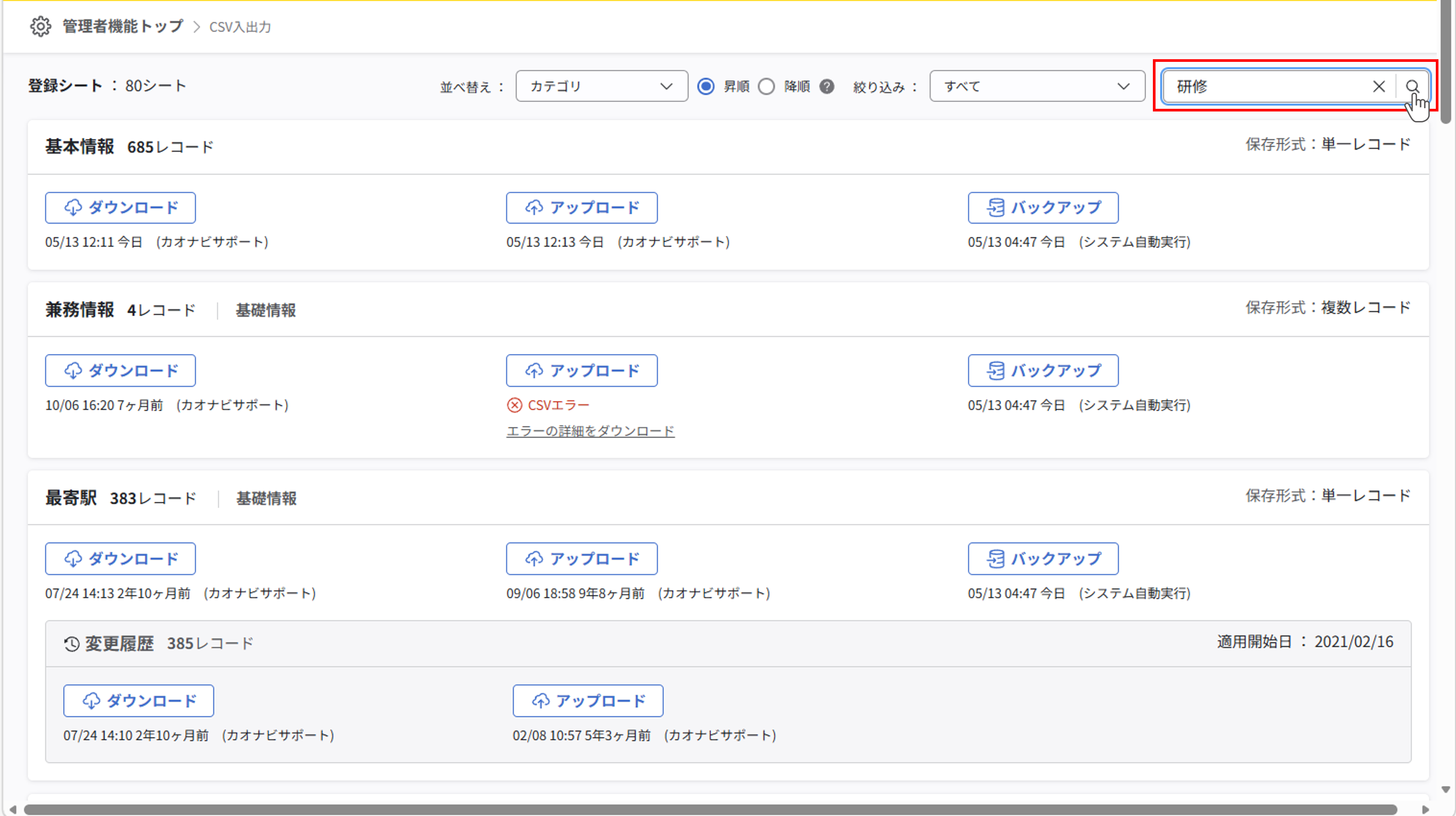The image size is (1456, 816).
Task: Click the 登録シート：80シート count text
Action: pyautogui.click(x=108, y=86)
